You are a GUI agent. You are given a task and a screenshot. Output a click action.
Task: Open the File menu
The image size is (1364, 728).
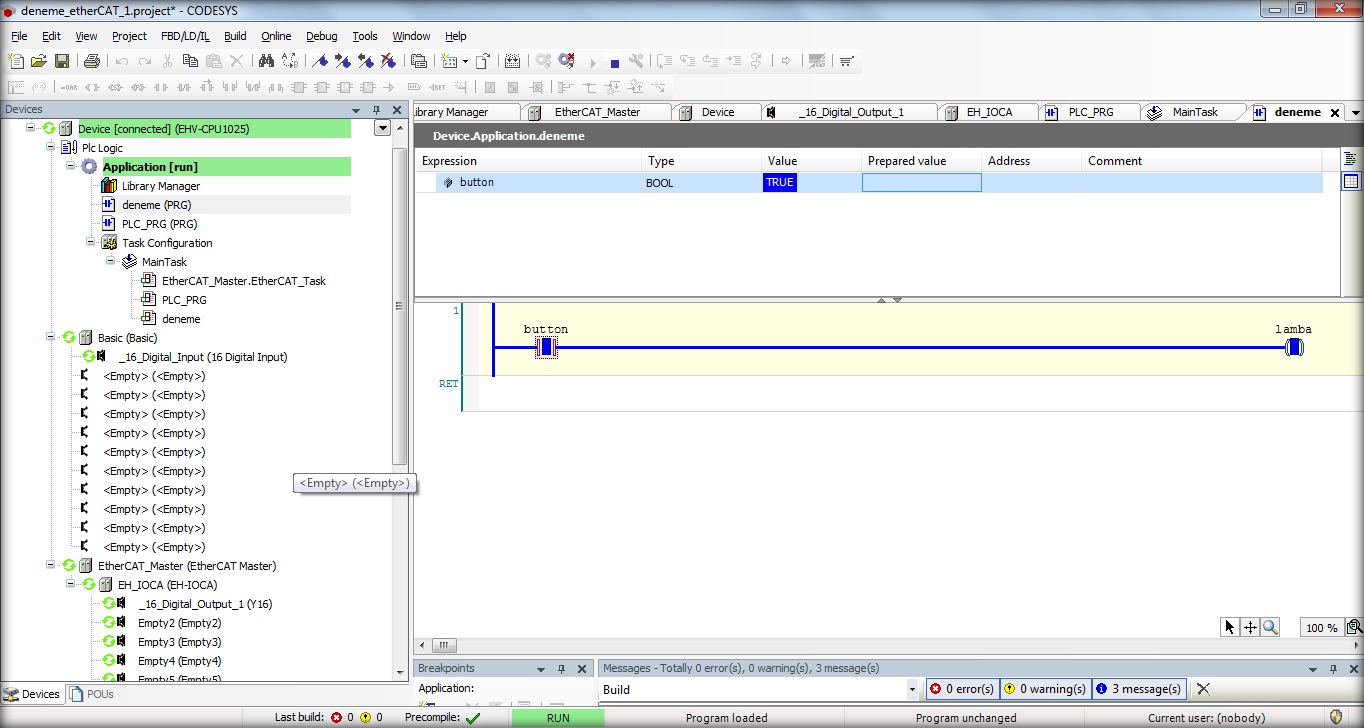19,36
